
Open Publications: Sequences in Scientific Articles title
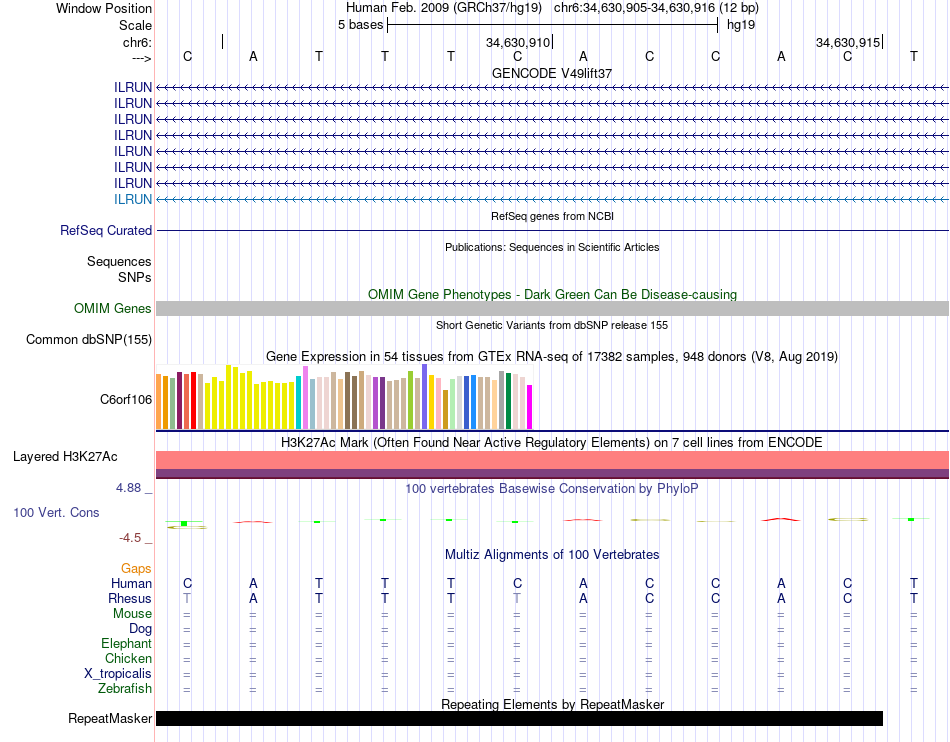[552, 247]
